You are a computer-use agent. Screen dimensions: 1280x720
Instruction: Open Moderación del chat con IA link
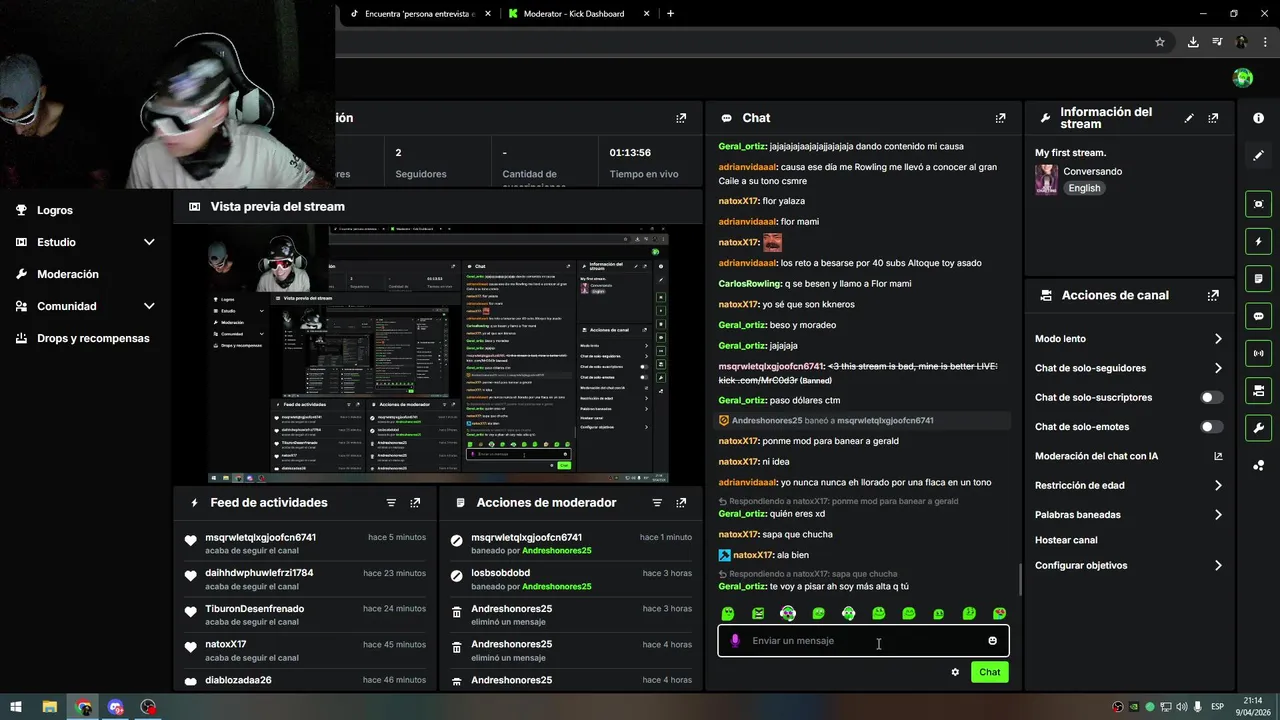[x=1128, y=456]
